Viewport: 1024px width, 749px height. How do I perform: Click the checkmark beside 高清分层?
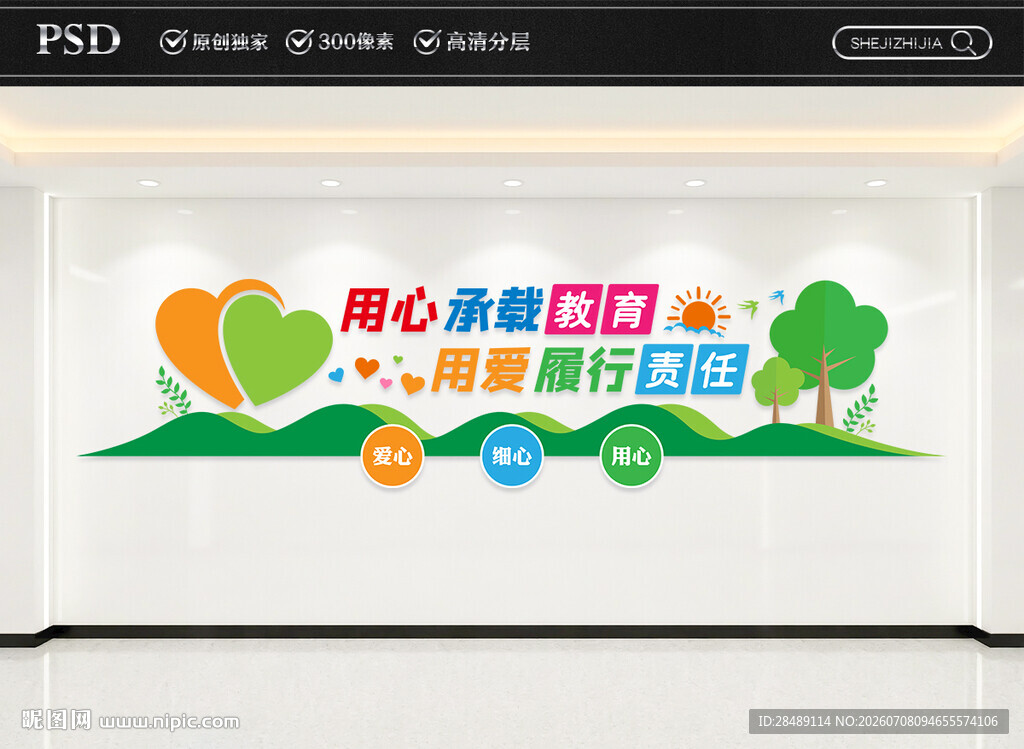pos(427,41)
